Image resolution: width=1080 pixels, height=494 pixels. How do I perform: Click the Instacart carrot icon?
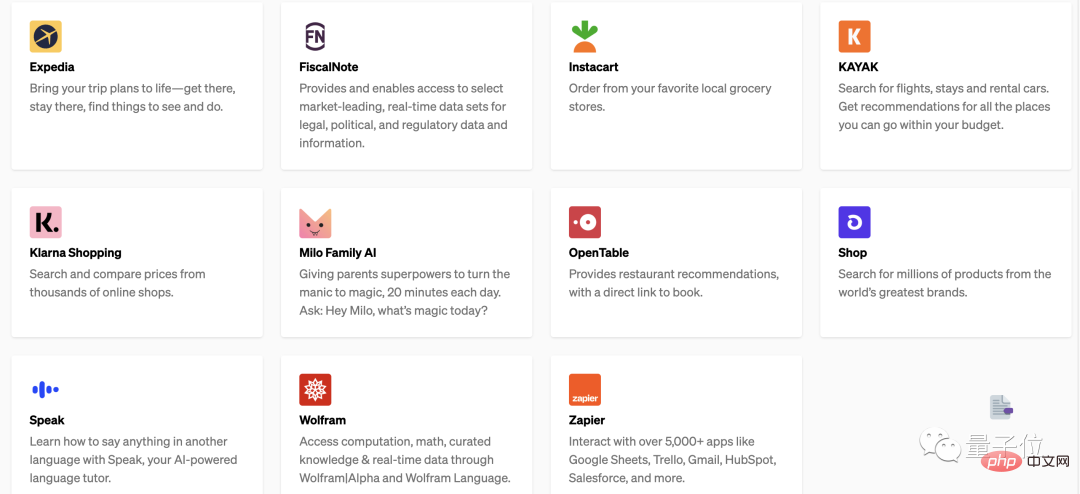585,37
